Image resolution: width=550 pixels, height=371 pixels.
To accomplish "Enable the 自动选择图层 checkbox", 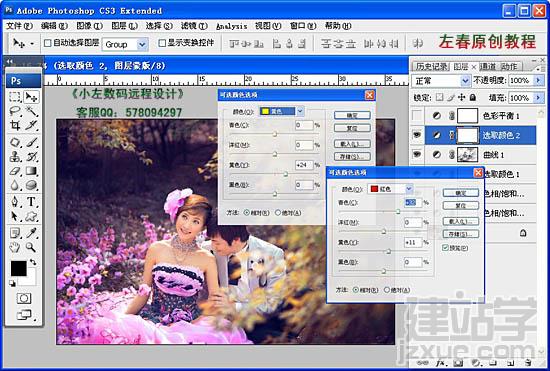I will pos(47,43).
